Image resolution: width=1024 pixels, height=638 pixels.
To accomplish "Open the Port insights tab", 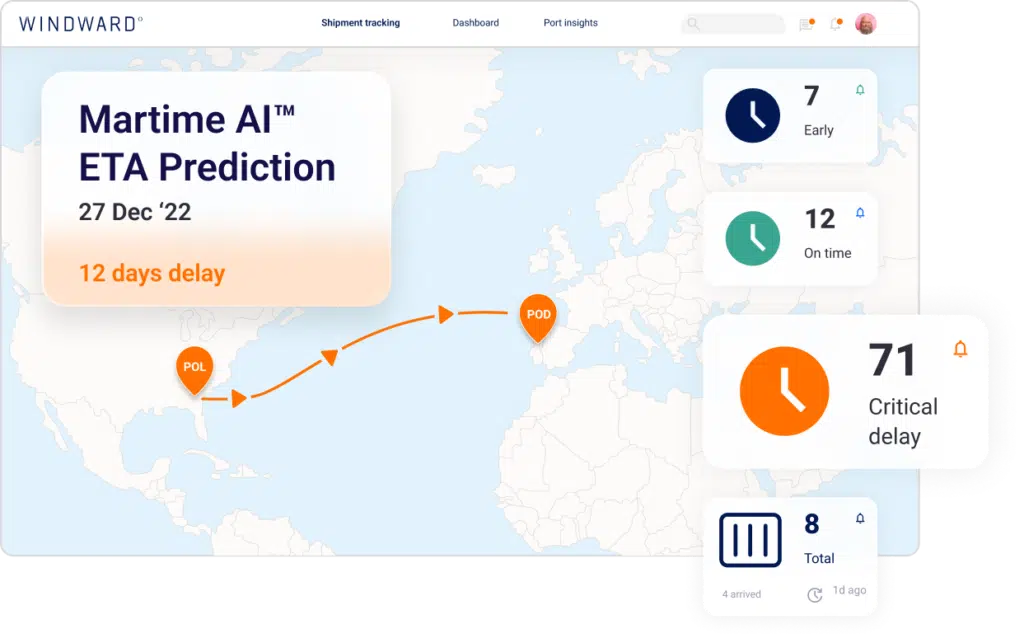I will tap(570, 23).
